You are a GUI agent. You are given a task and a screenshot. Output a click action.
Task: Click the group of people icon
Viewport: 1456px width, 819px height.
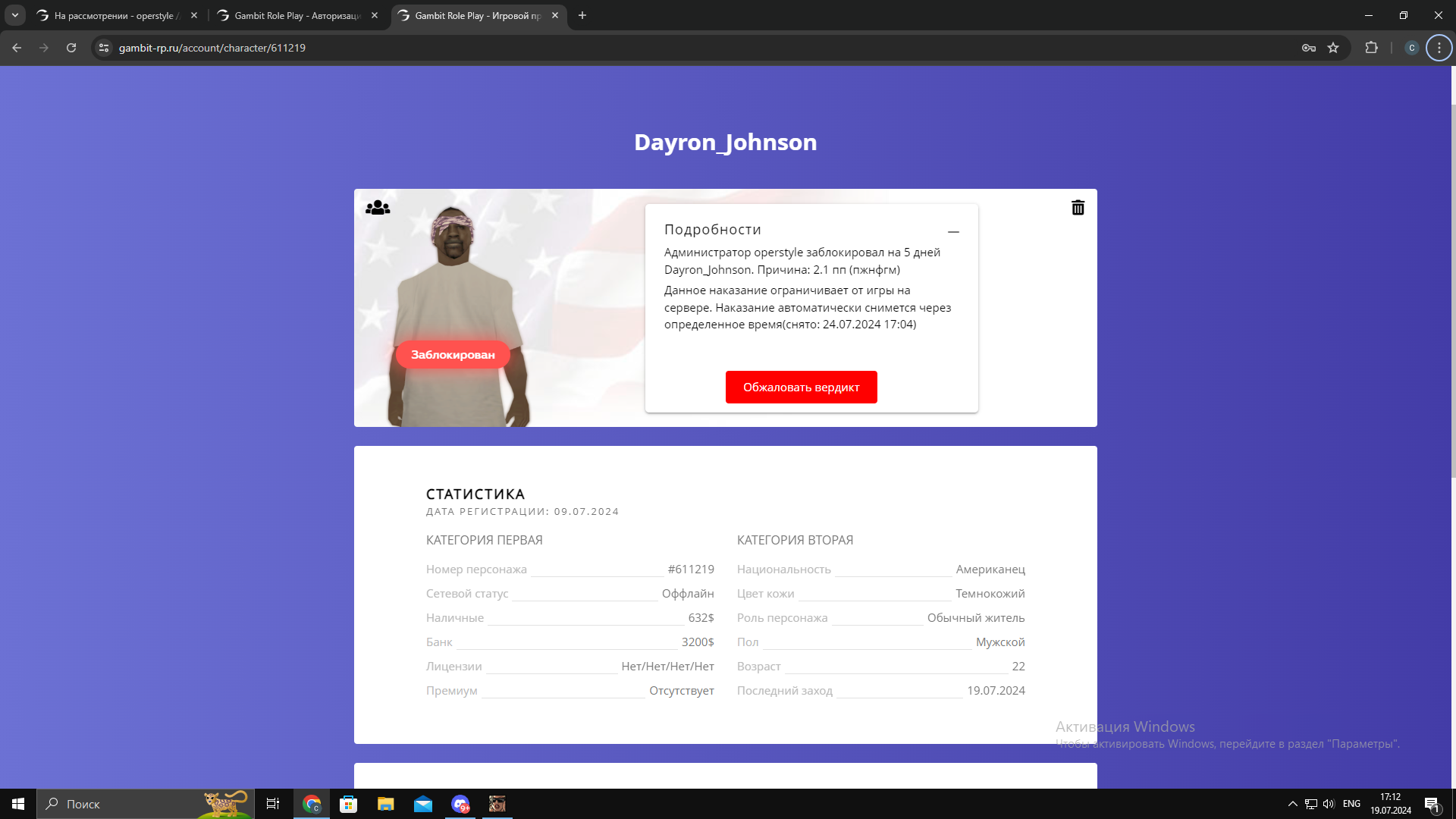coord(378,208)
